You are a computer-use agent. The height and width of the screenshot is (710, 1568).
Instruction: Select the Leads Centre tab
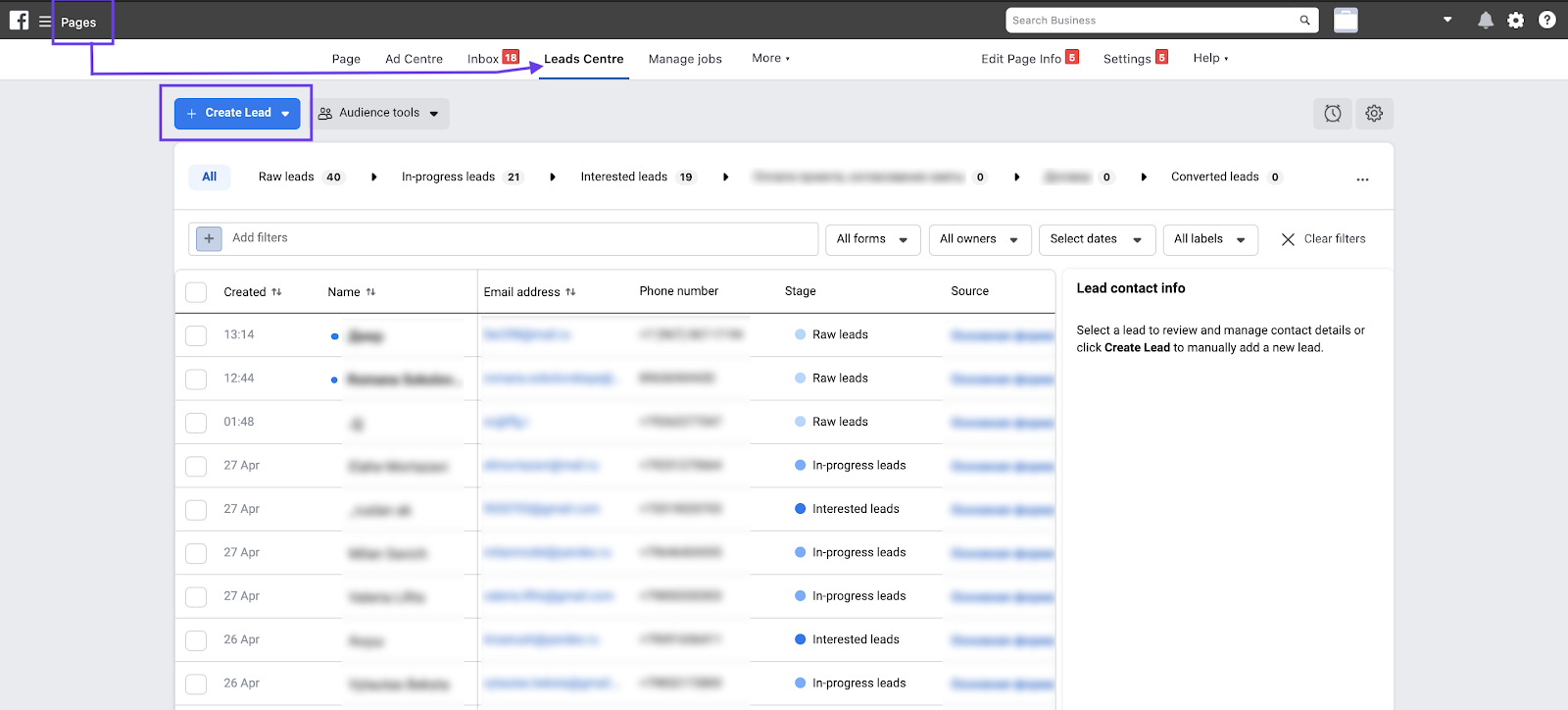[x=584, y=59]
